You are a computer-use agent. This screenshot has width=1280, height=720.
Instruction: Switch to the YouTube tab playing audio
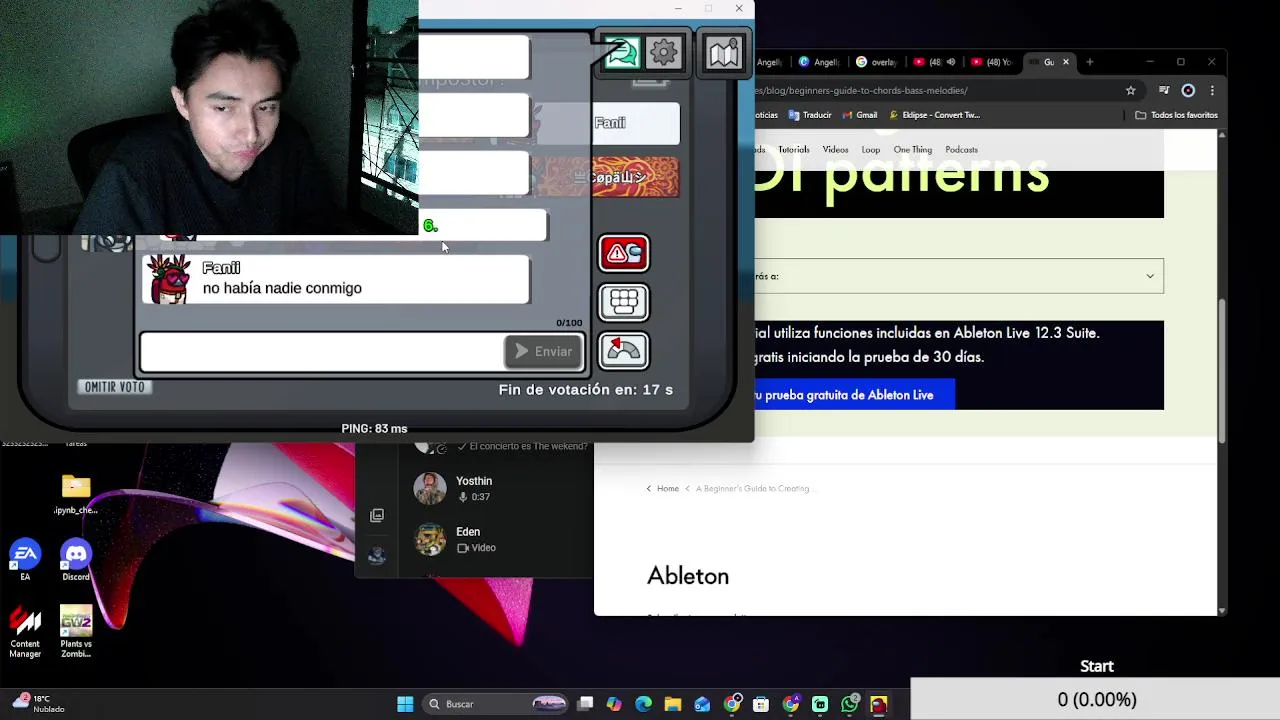coord(933,62)
